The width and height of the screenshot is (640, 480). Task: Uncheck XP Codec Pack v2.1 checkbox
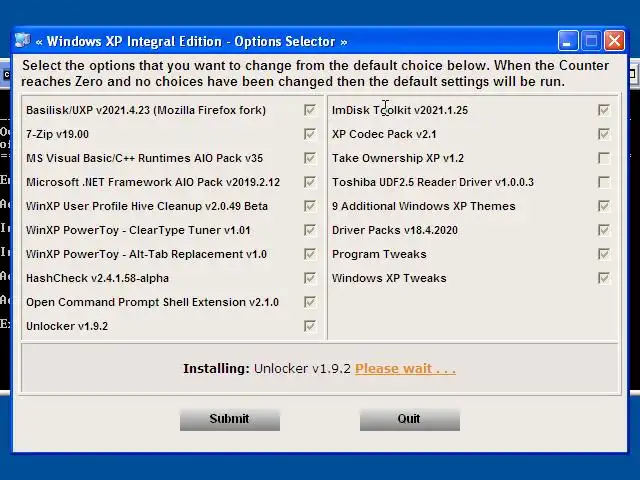604,134
